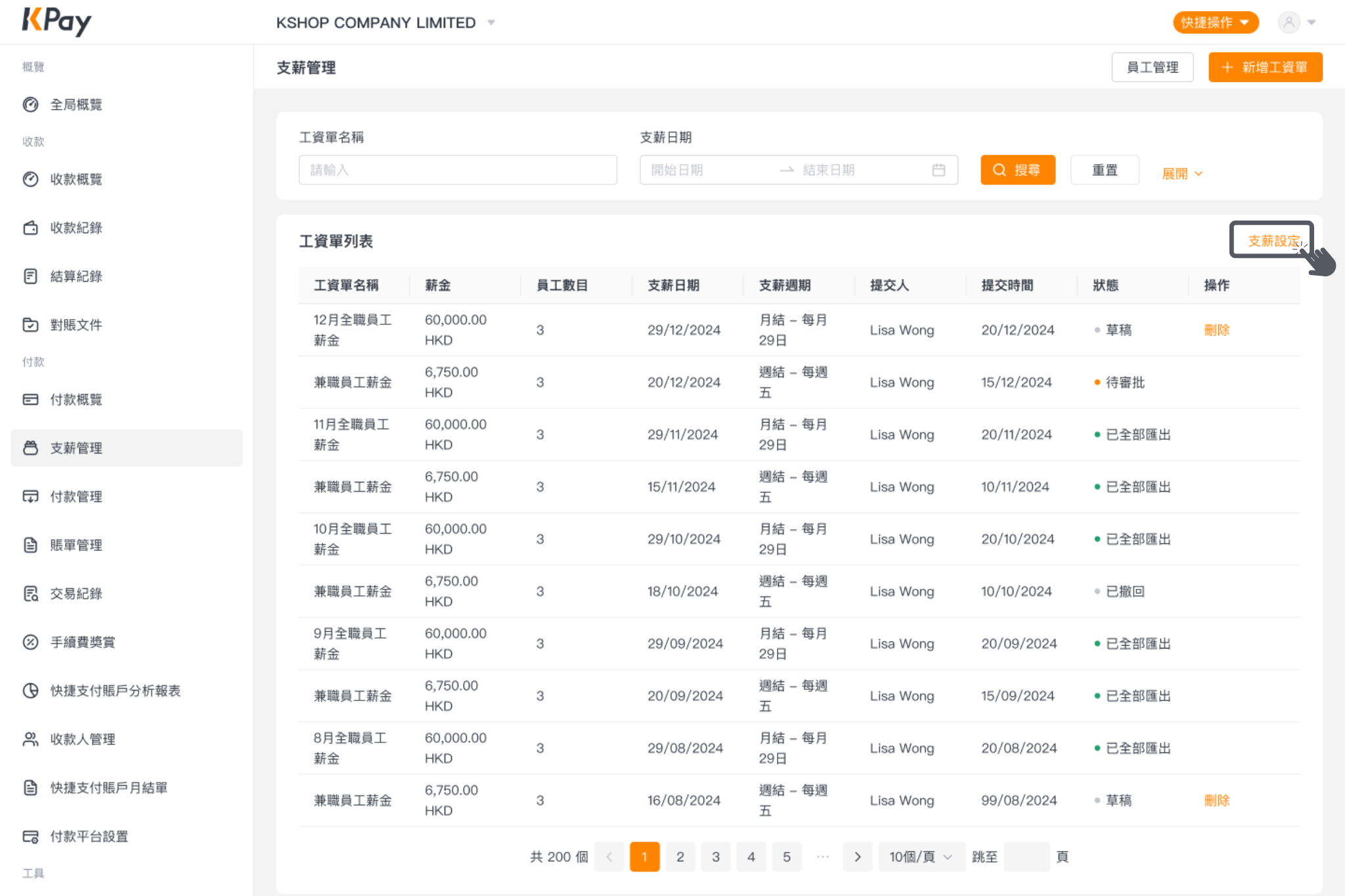Go to page 2
The image size is (1345, 896).
(x=680, y=857)
